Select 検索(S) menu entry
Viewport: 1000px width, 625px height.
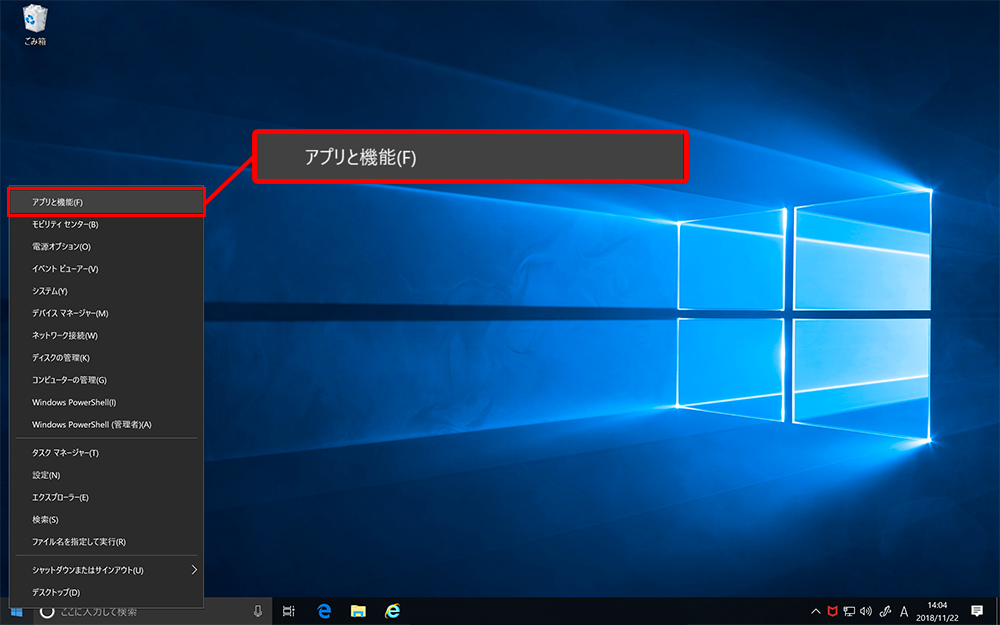click(x=107, y=520)
